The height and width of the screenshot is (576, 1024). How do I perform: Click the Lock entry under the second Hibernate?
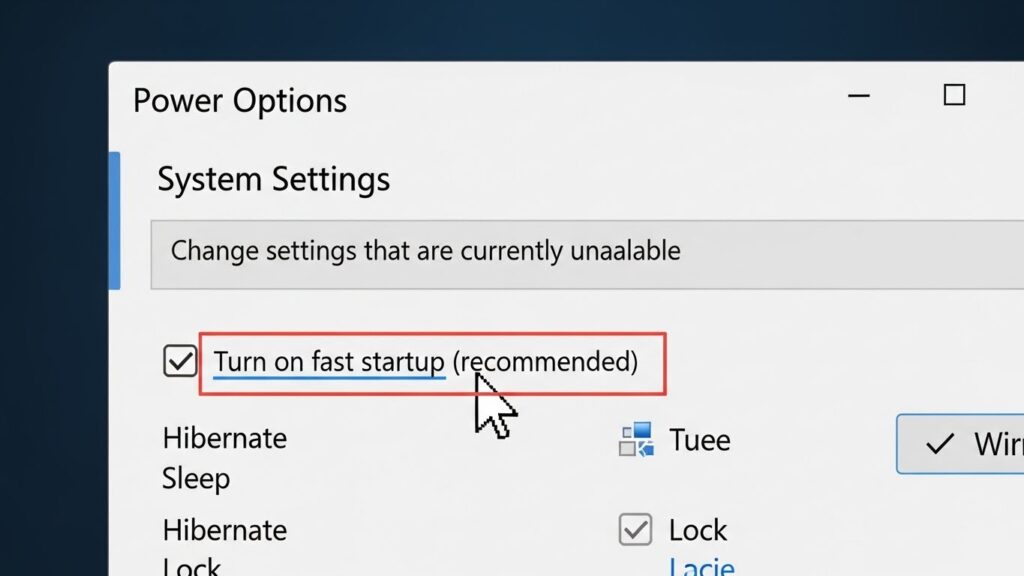191,567
